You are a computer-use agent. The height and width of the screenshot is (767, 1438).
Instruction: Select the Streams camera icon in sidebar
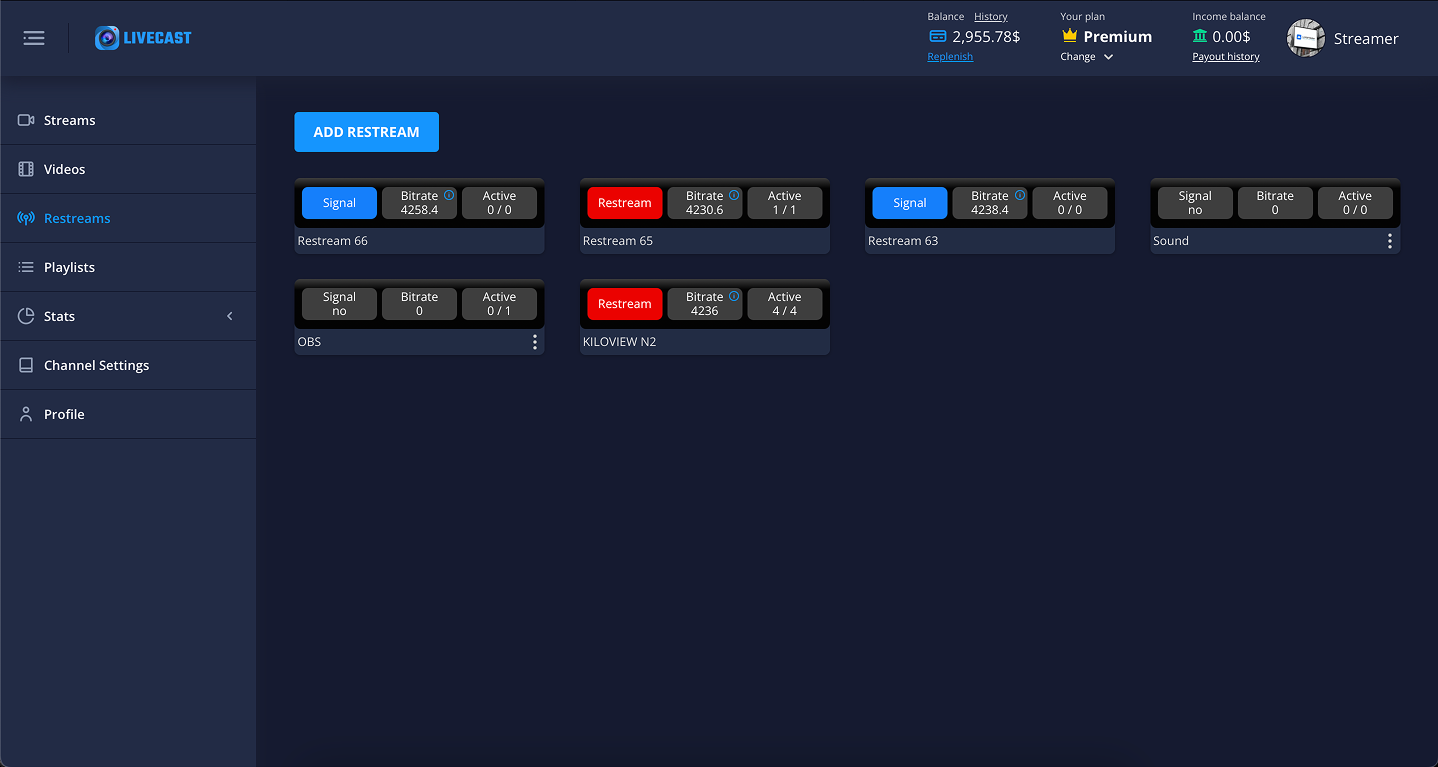25,120
